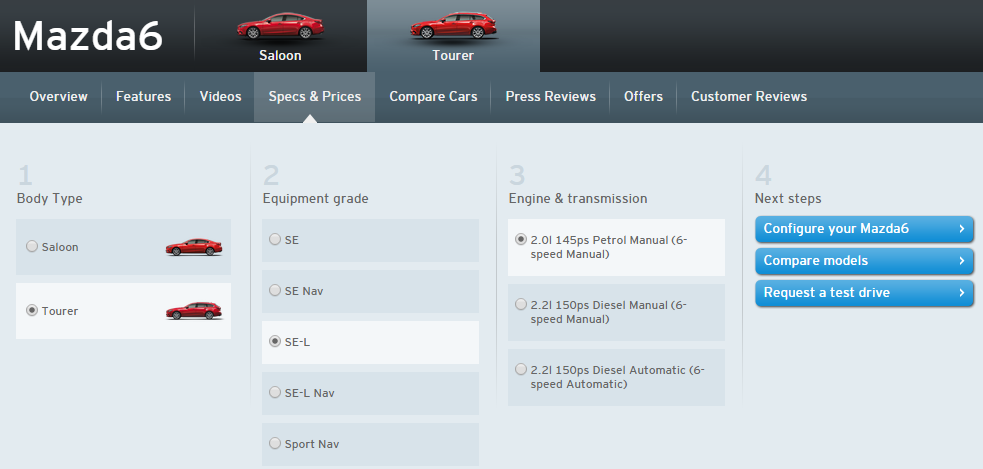Click the arrow on Configure your Mazda6
The width and height of the screenshot is (983, 469).
tap(962, 229)
